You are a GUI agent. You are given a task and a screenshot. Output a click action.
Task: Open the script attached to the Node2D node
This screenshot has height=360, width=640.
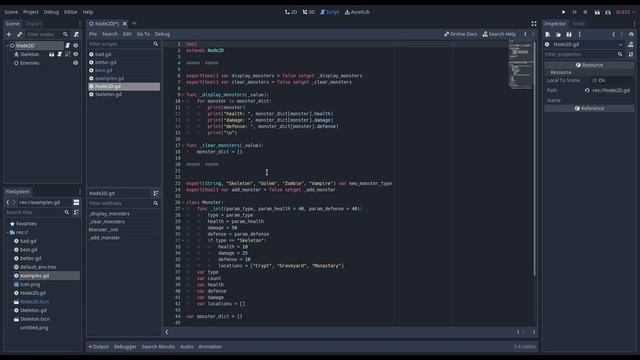pyautogui.click(x=67, y=46)
